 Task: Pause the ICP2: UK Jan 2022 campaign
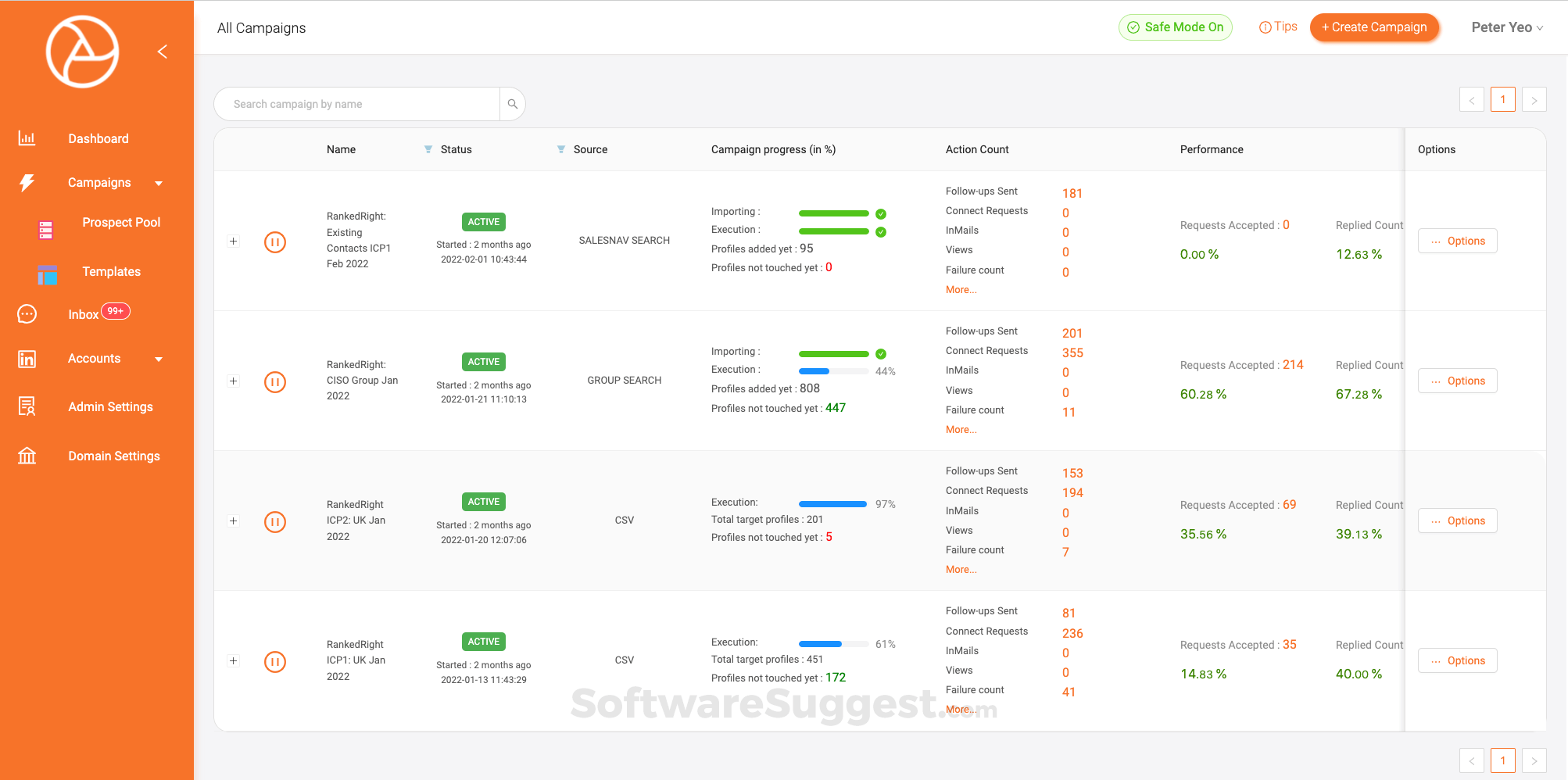point(275,522)
